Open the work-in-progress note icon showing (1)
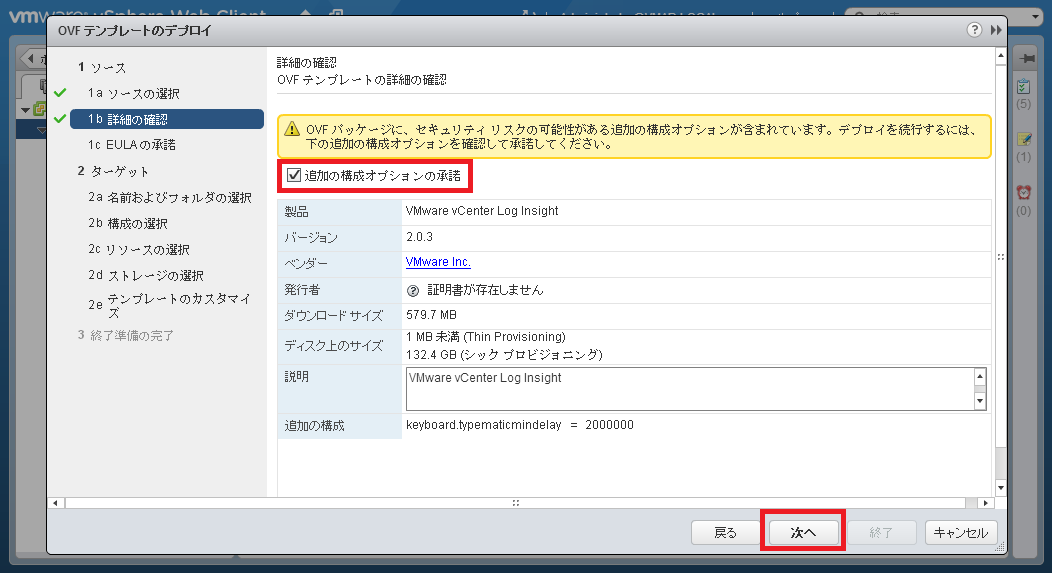 (1024, 140)
